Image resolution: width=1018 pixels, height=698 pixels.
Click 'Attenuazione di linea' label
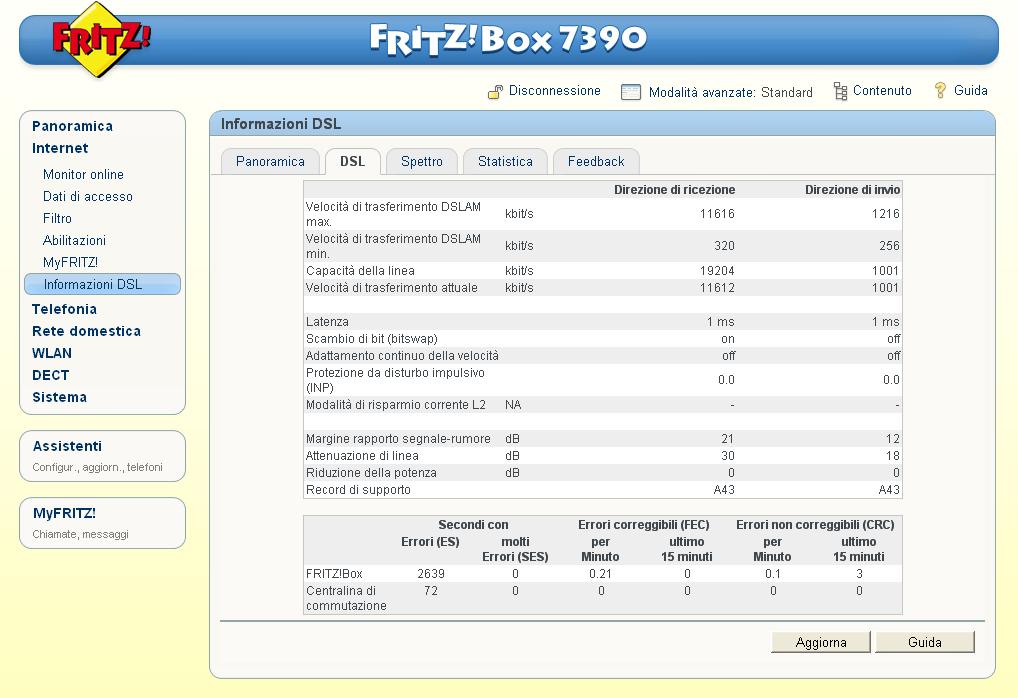point(362,455)
